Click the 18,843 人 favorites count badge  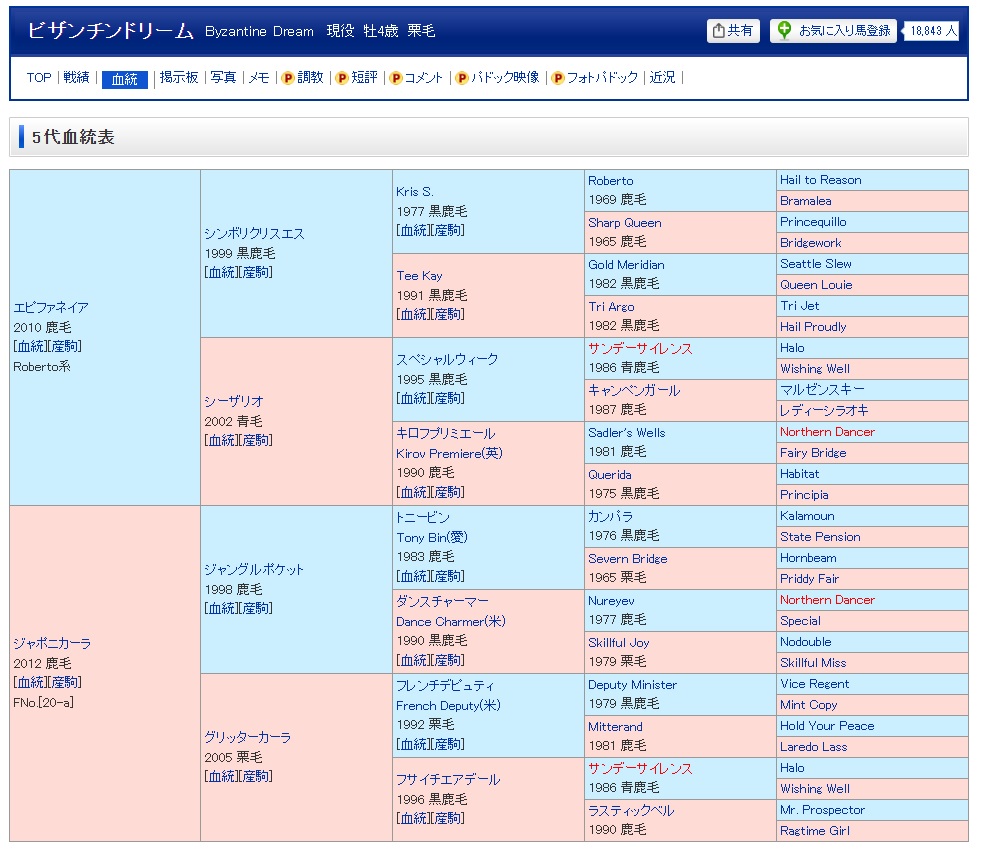[933, 31]
